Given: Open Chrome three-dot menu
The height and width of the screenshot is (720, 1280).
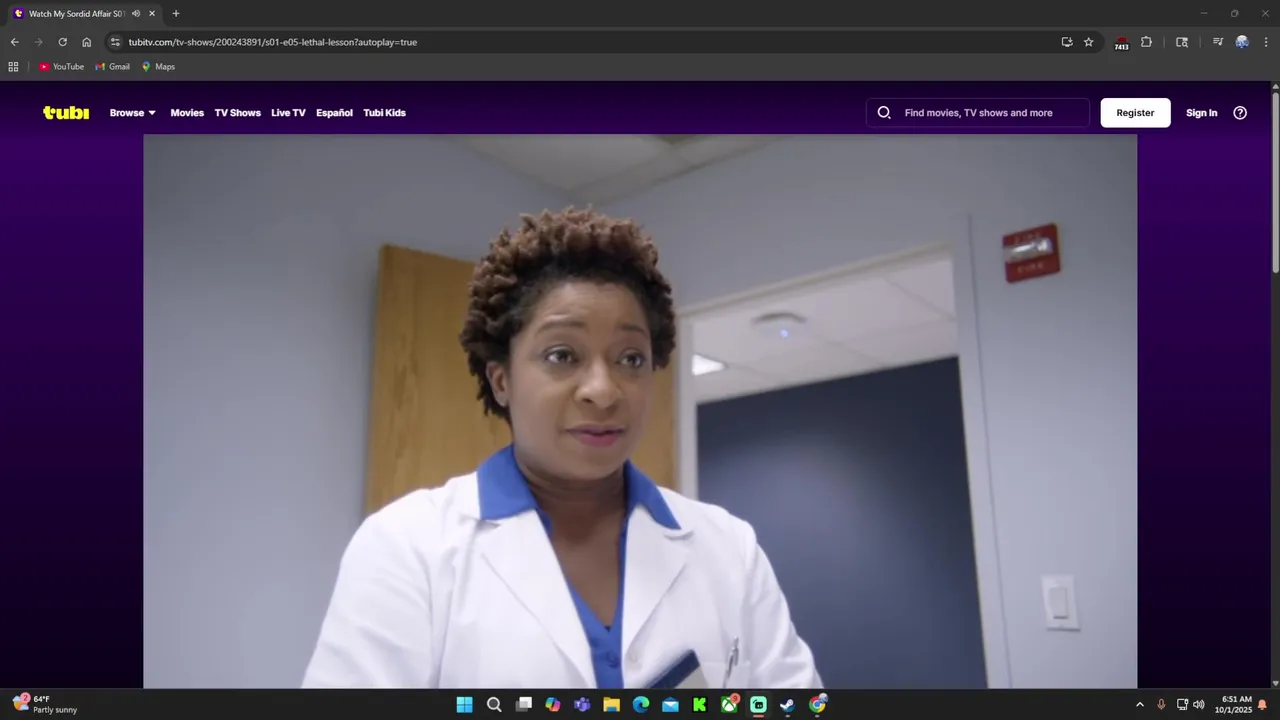Looking at the screenshot, I should [1266, 42].
